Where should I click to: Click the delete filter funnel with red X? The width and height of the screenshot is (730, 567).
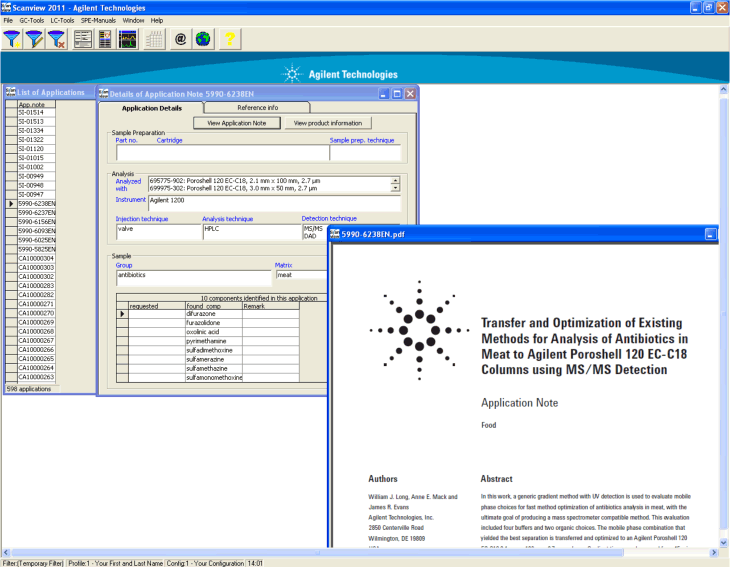coord(57,40)
